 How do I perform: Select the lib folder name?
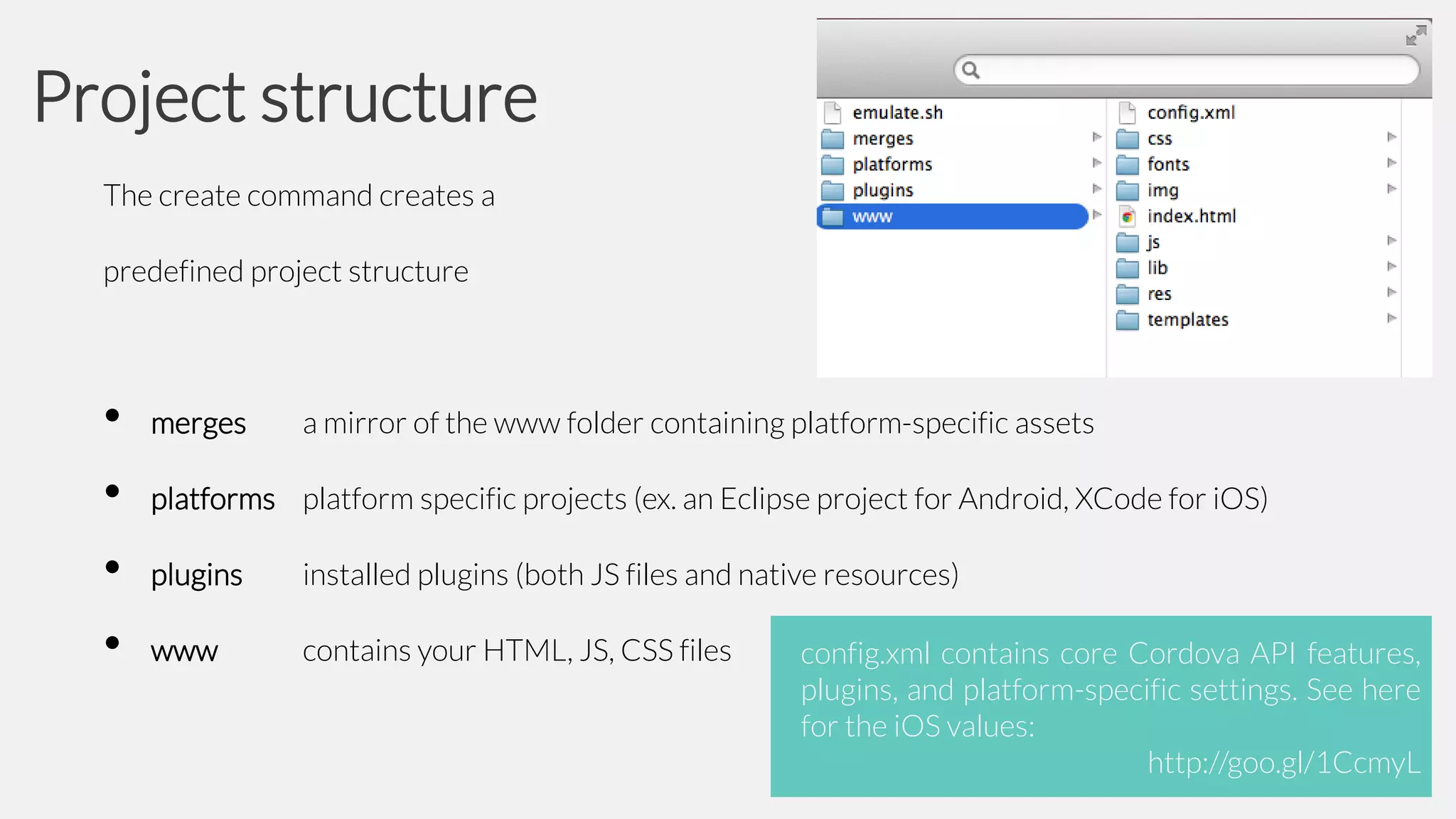click(1157, 268)
